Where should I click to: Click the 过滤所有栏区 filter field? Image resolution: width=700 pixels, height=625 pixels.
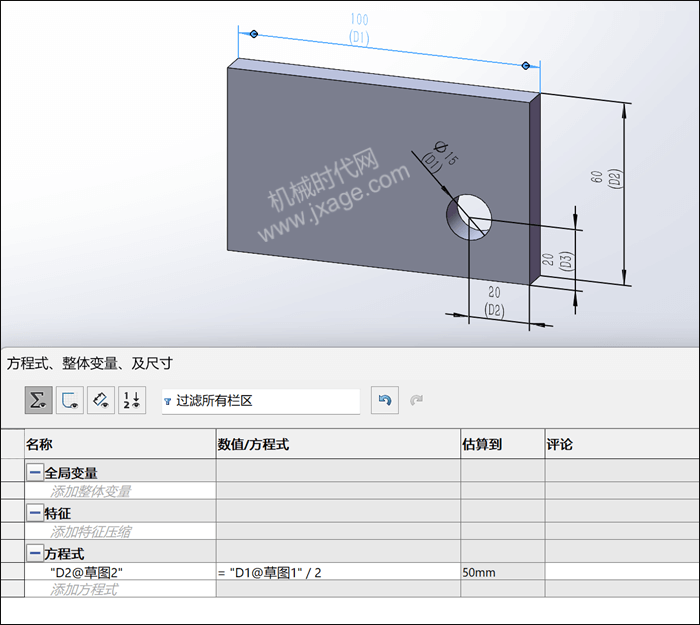261,401
